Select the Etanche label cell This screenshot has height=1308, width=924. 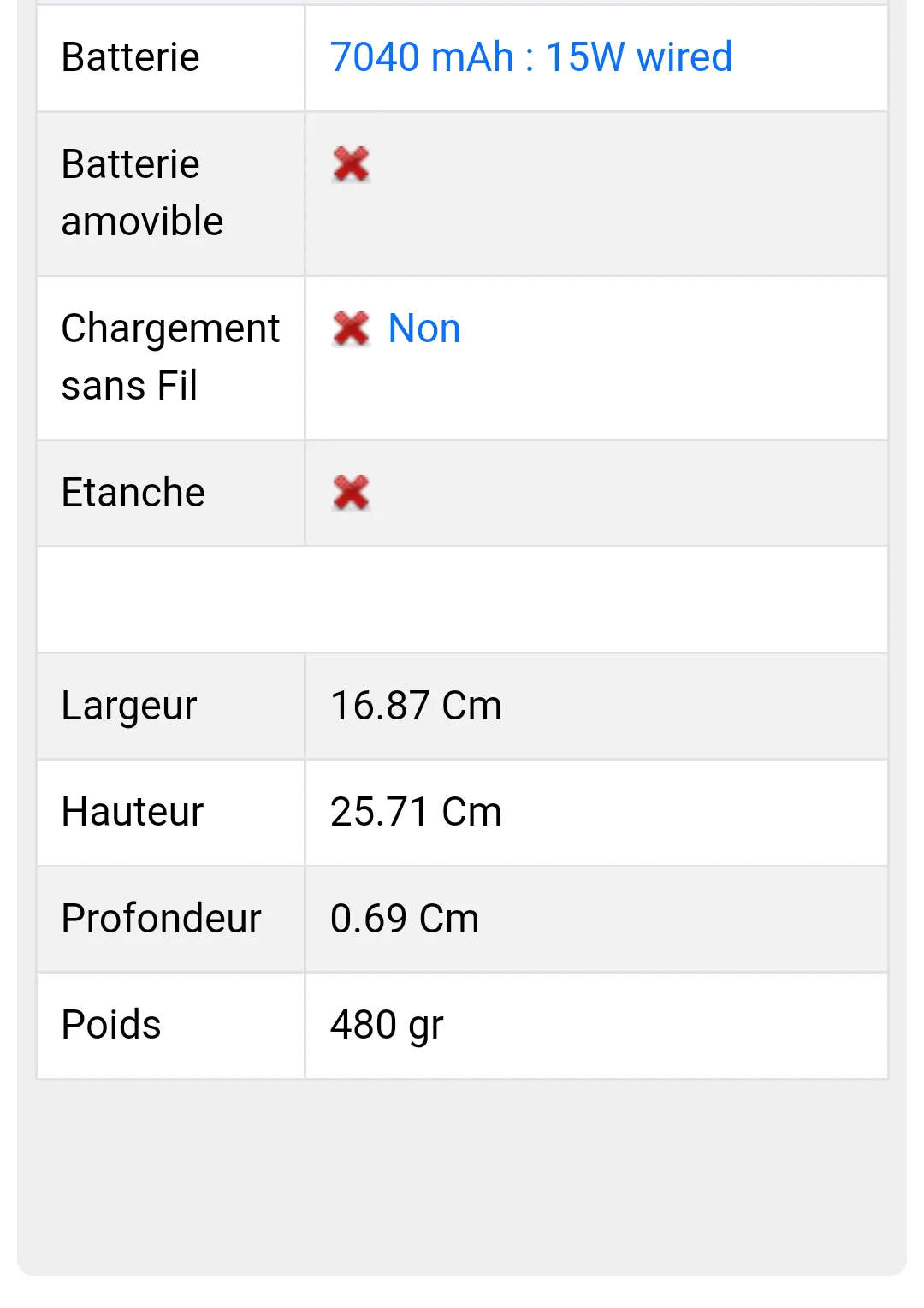171,494
